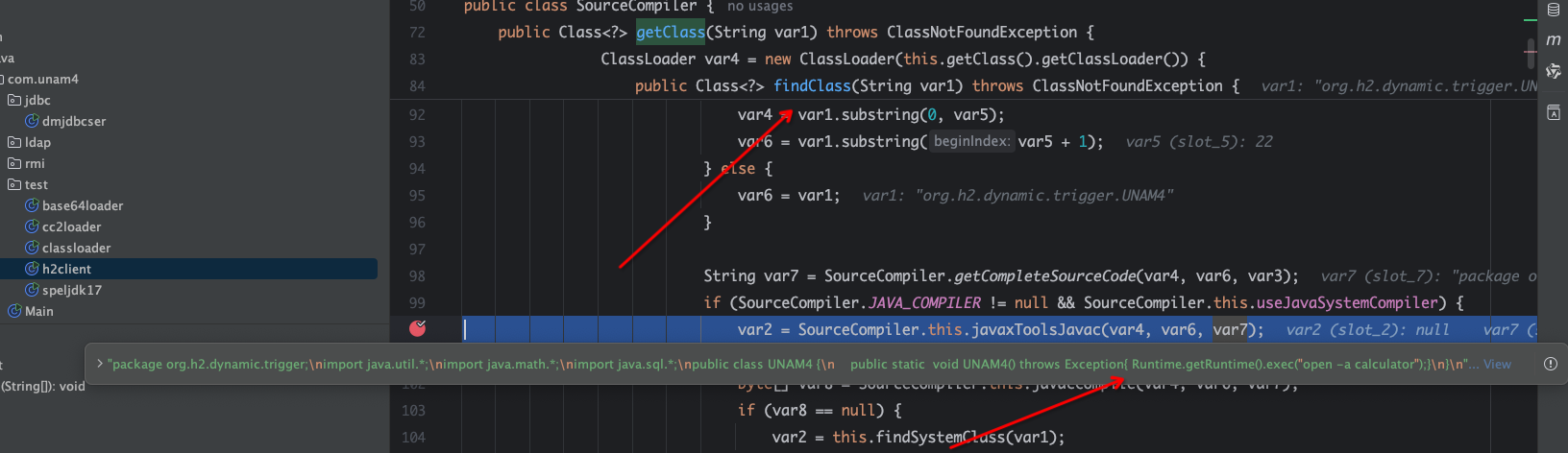The width and height of the screenshot is (1568, 453).
Task: Open the Maven tool window icon
Action: tap(1554, 40)
